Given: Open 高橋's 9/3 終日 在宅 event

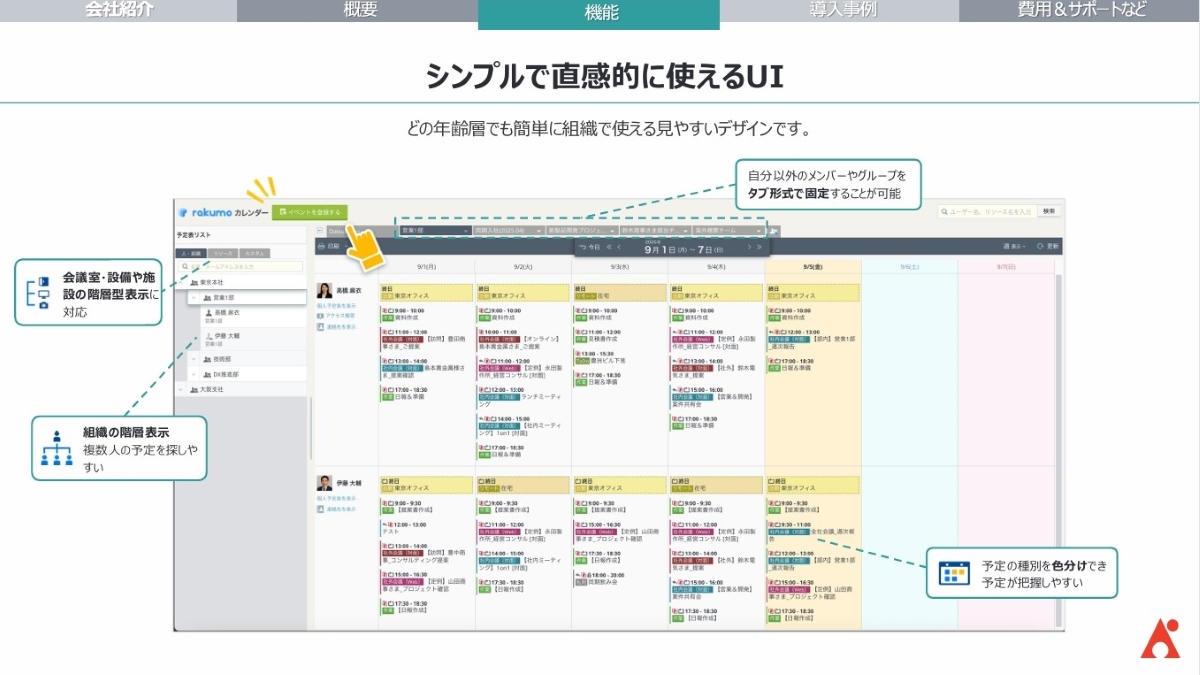Looking at the screenshot, I should coord(620,292).
